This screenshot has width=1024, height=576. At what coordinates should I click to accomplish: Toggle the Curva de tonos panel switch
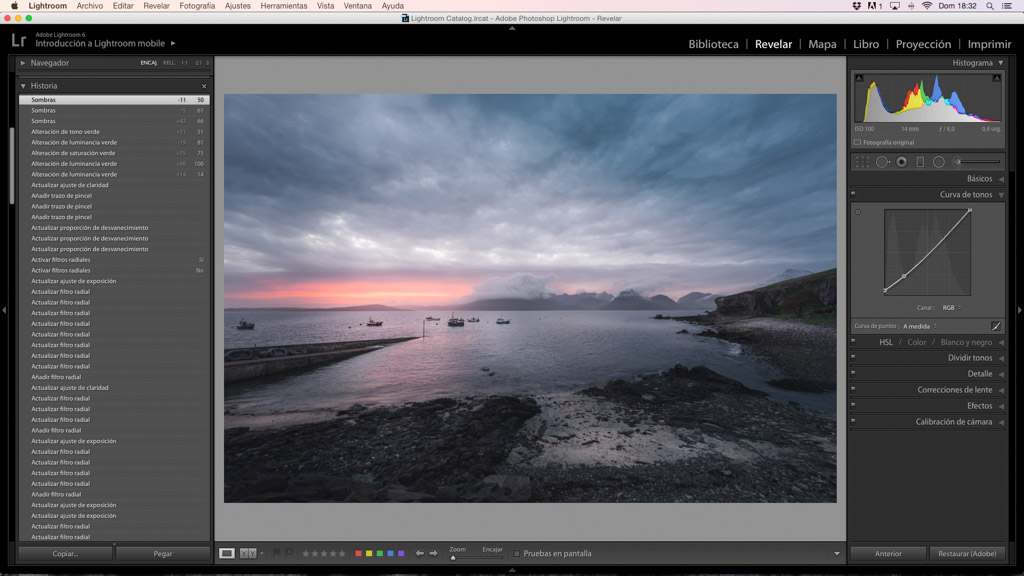coord(853,194)
